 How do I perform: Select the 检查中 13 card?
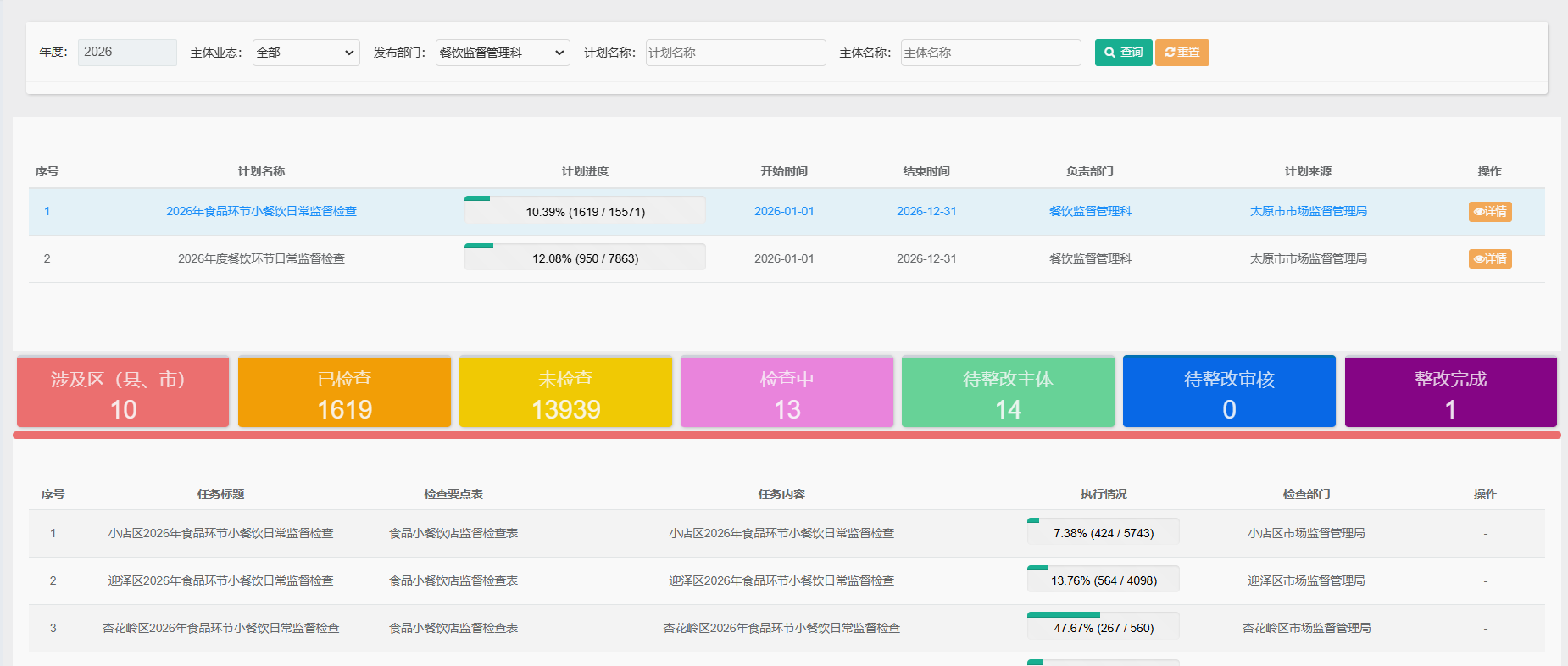(787, 392)
